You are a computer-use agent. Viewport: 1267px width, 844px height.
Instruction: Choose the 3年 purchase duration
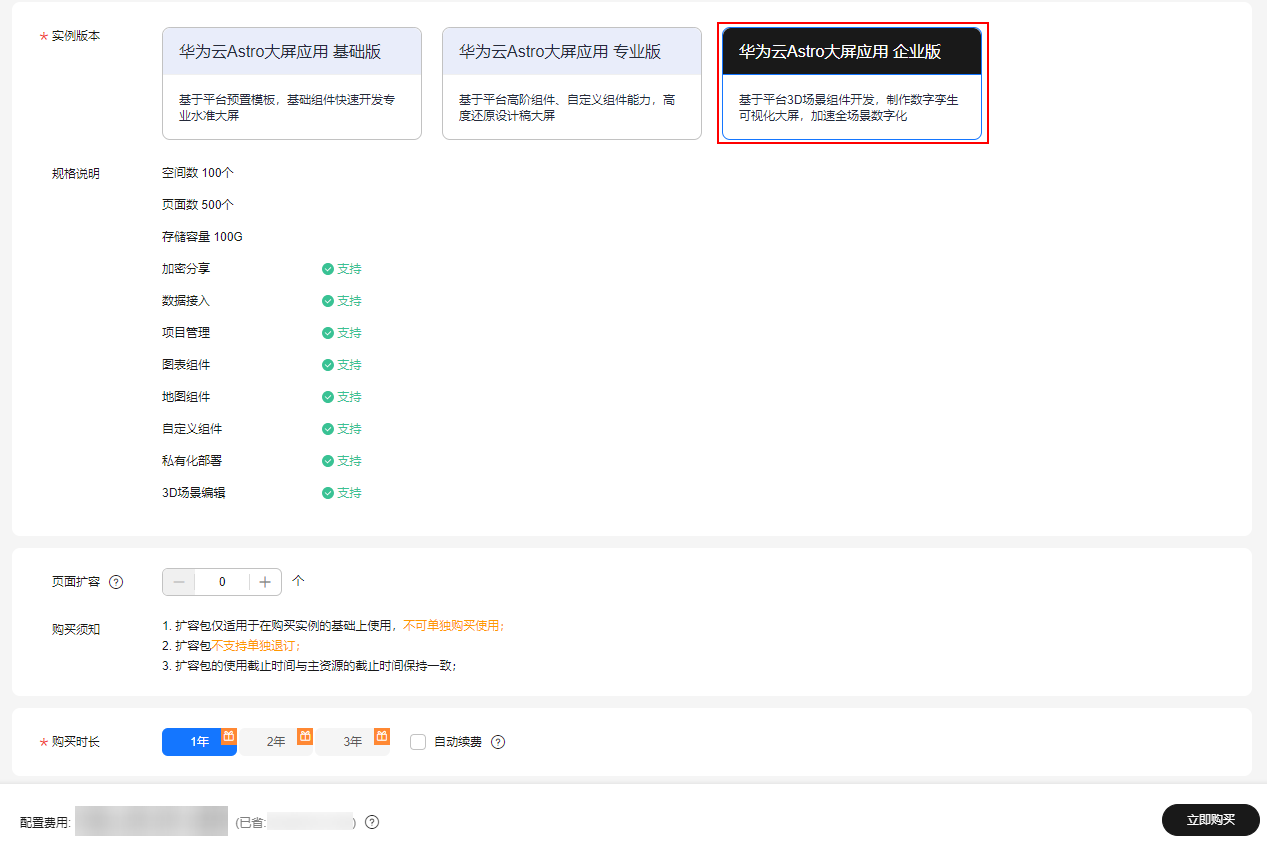[353, 742]
